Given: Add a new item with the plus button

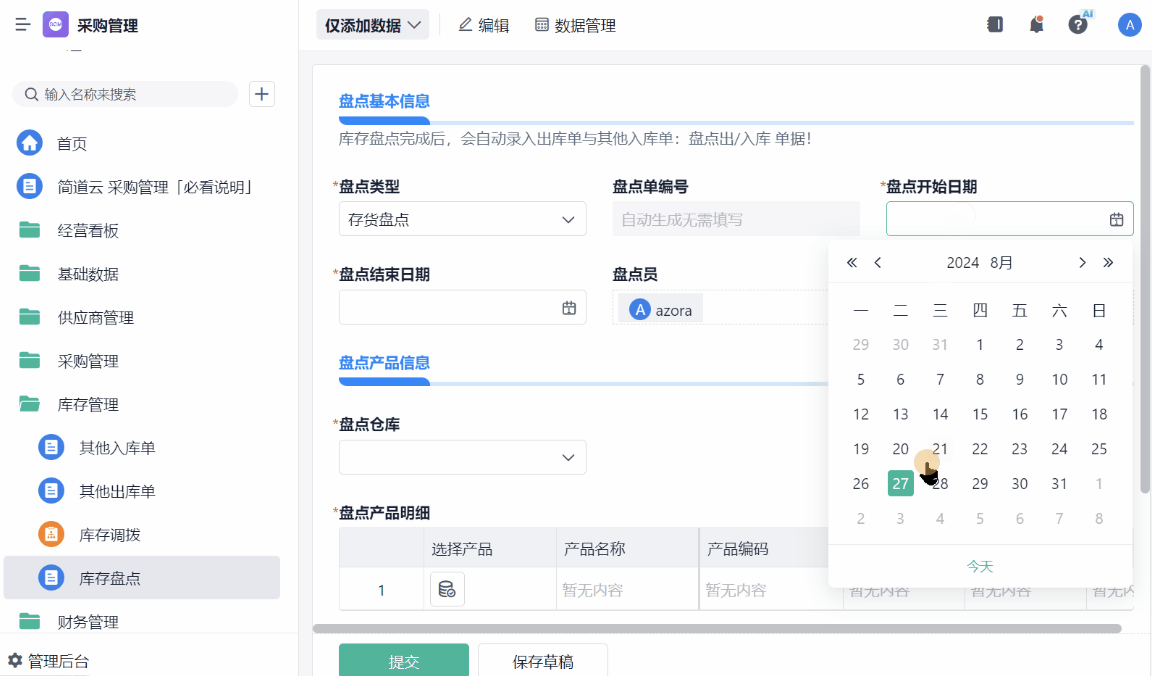Looking at the screenshot, I should (262, 94).
